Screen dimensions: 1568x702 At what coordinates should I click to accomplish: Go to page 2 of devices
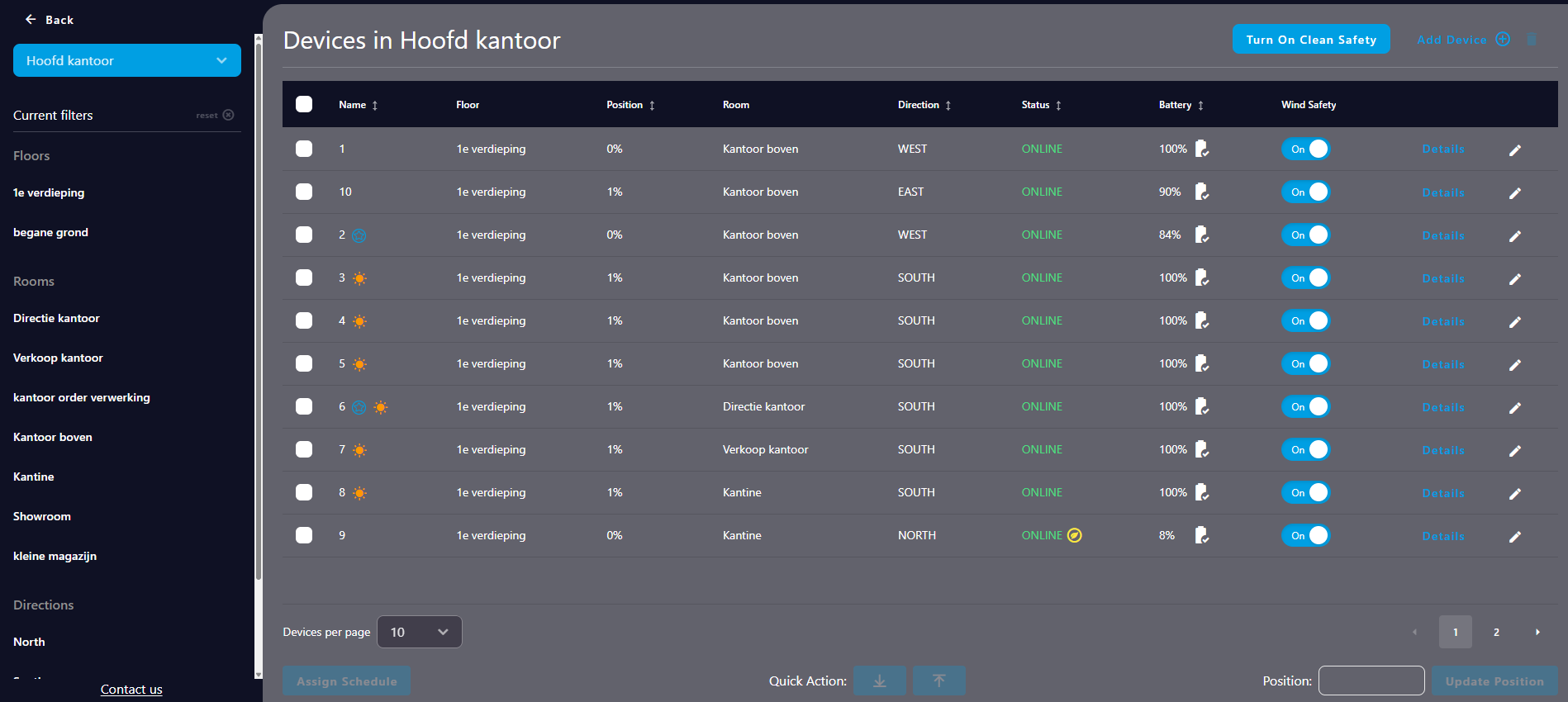(x=1496, y=632)
